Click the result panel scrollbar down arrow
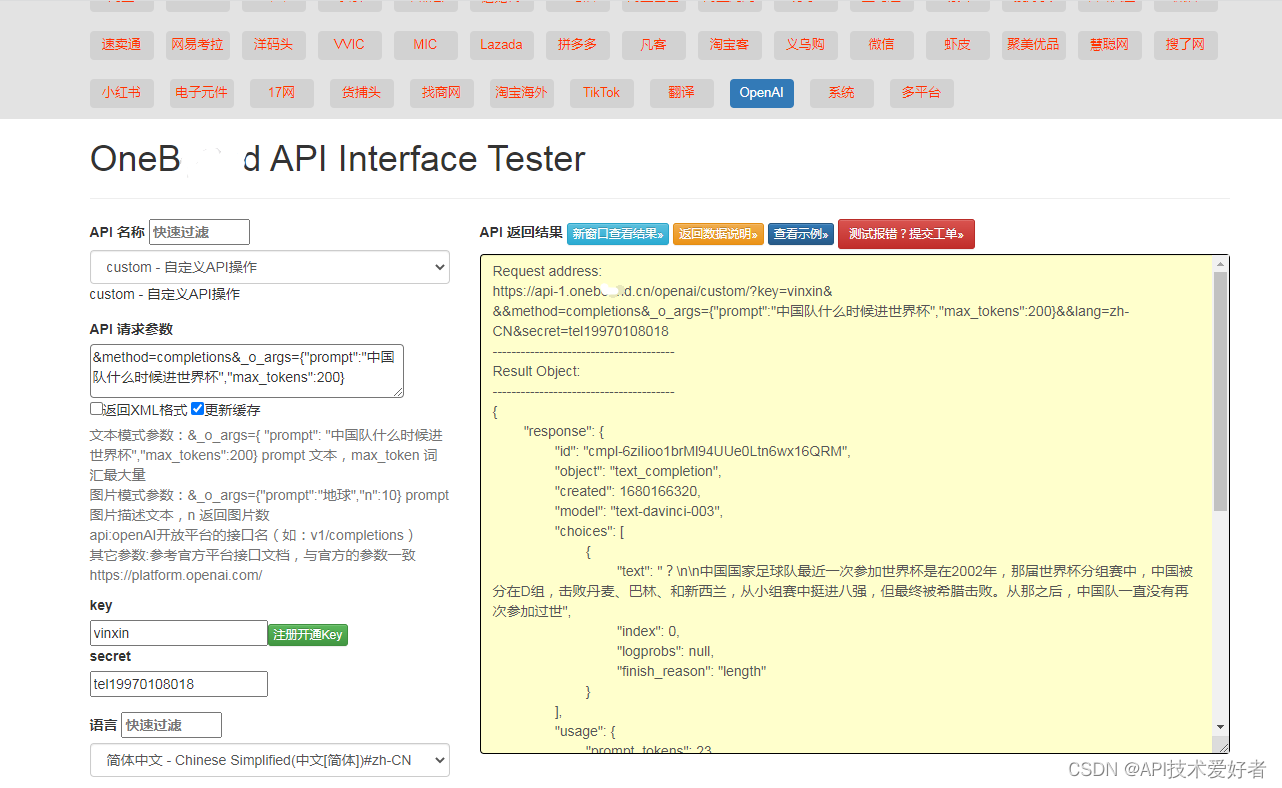Viewport: 1282px width, 788px height. tap(1220, 726)
